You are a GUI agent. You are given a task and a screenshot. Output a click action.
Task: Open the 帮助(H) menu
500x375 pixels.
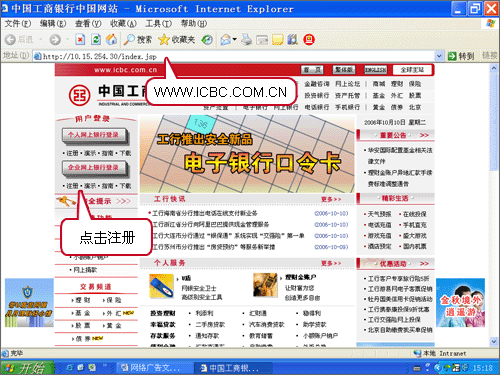(x=194, y=24)
